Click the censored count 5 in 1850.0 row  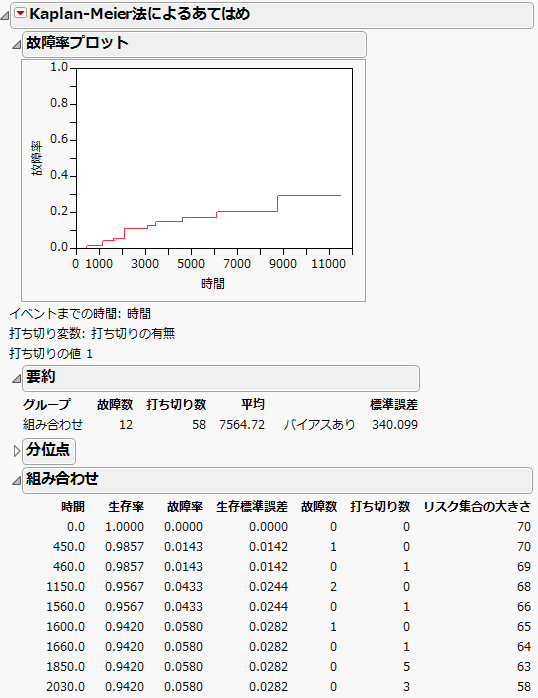[x=406, y=666]
